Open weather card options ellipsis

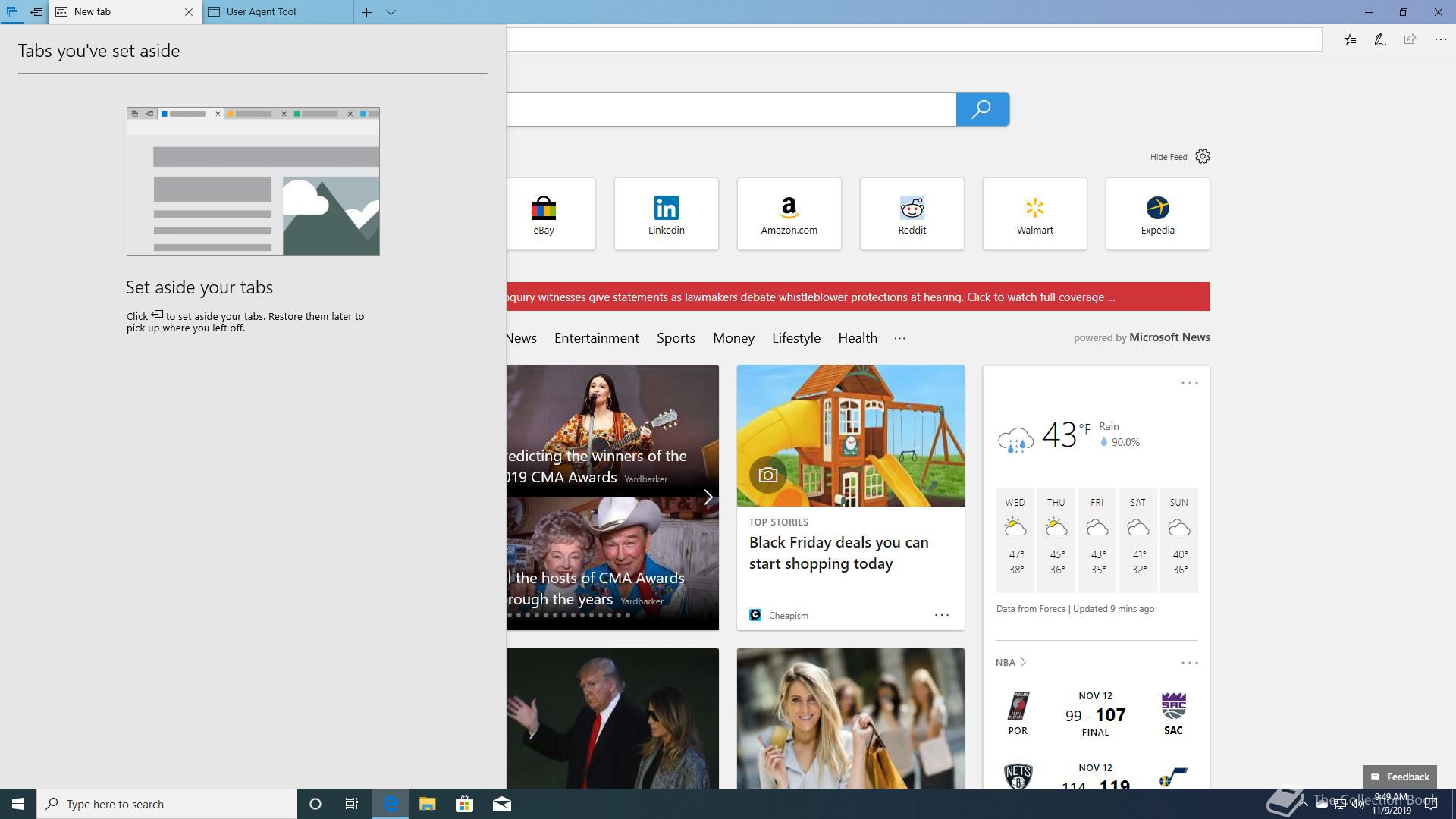point(1190,383)
